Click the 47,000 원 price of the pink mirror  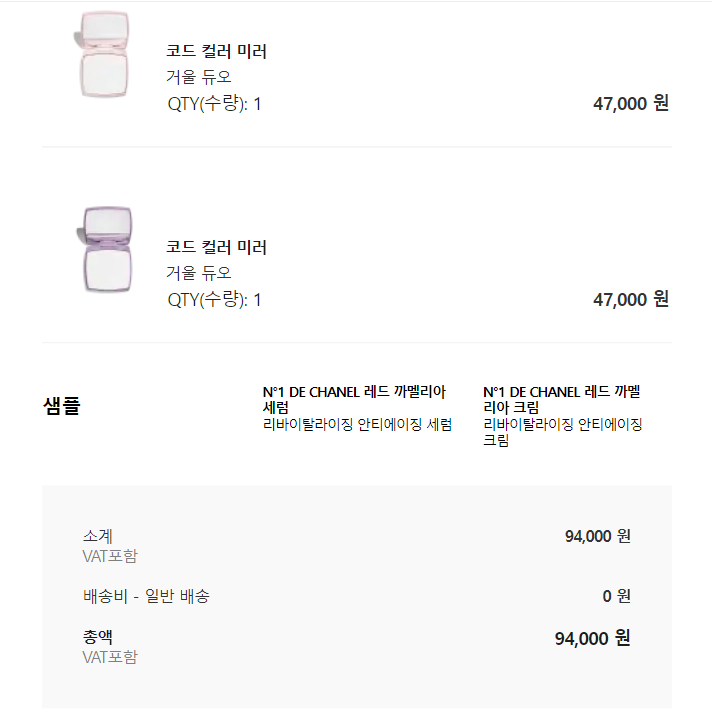click(x=630, y=103)
